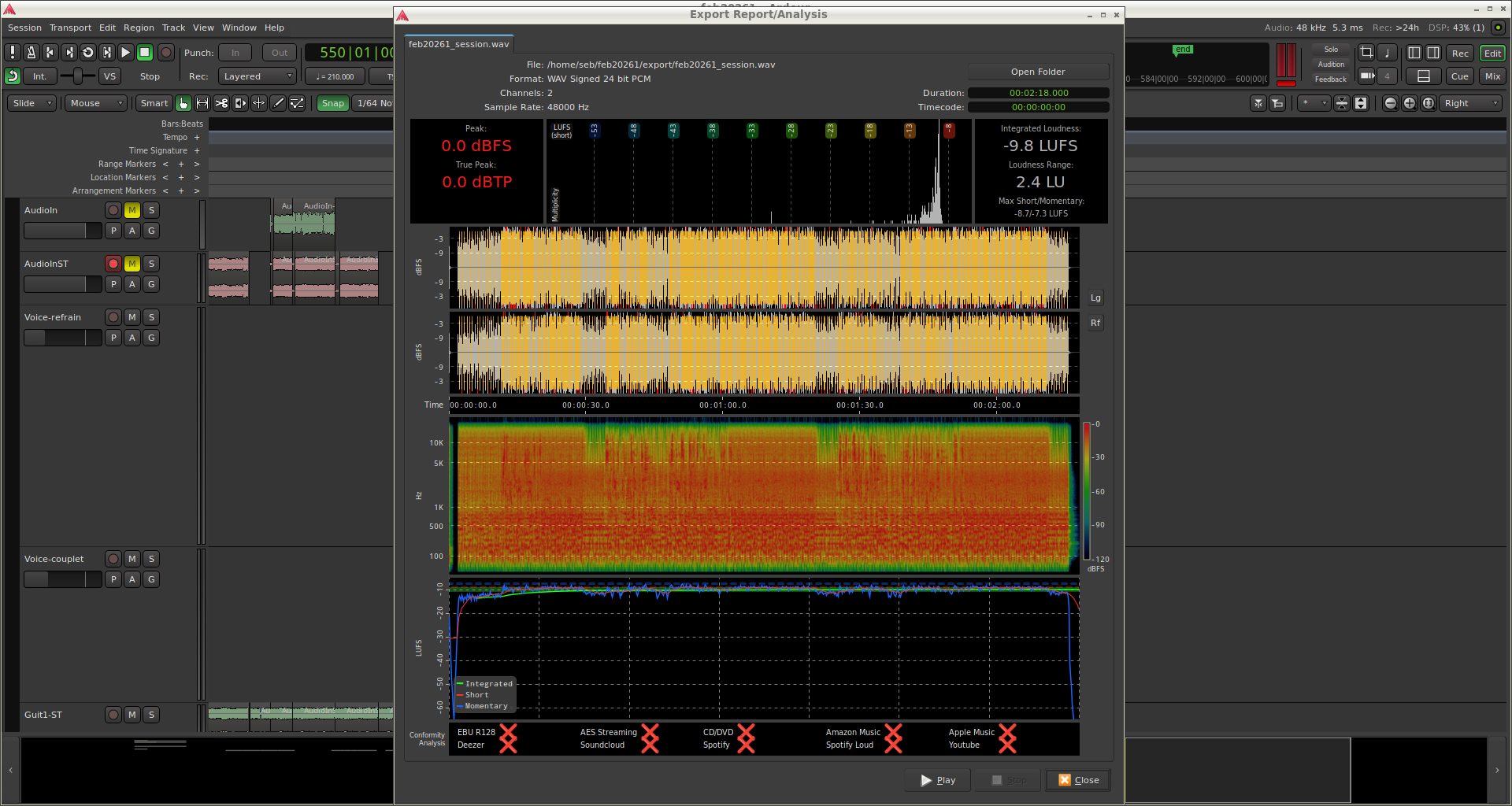Viewport: 1512px width, 806px height.
Task: Select the Cut (scissors) tool
Action: point(221,103)
